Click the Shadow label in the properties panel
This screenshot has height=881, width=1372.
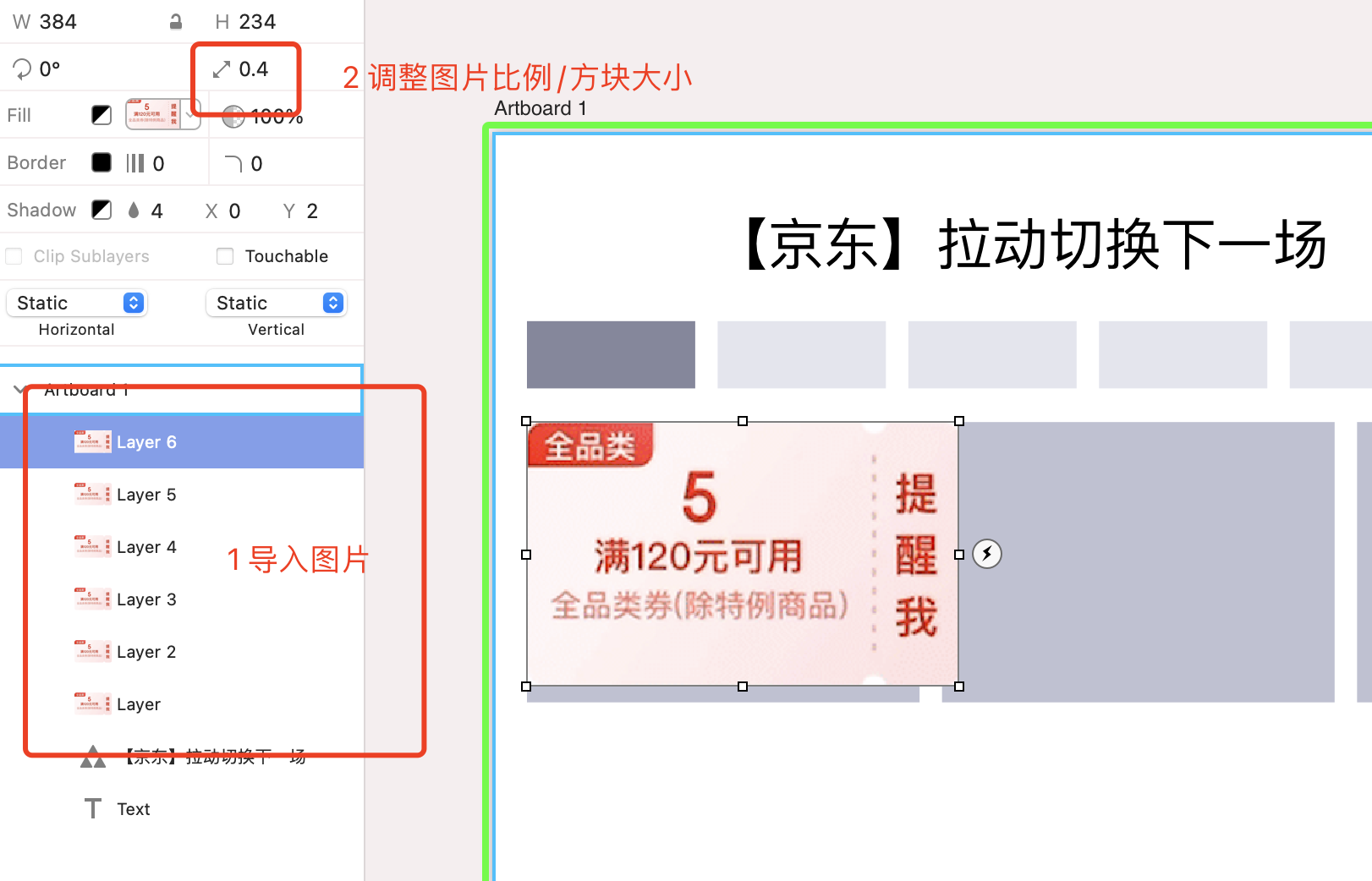point(41,210)
